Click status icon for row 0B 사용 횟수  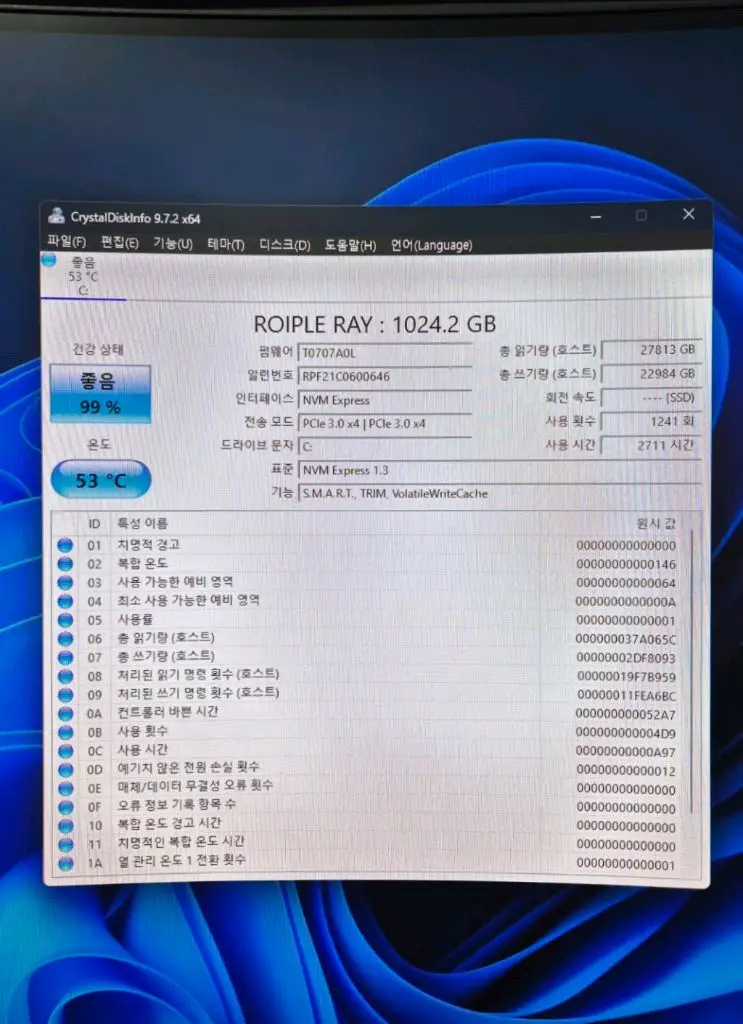[65, 732]
